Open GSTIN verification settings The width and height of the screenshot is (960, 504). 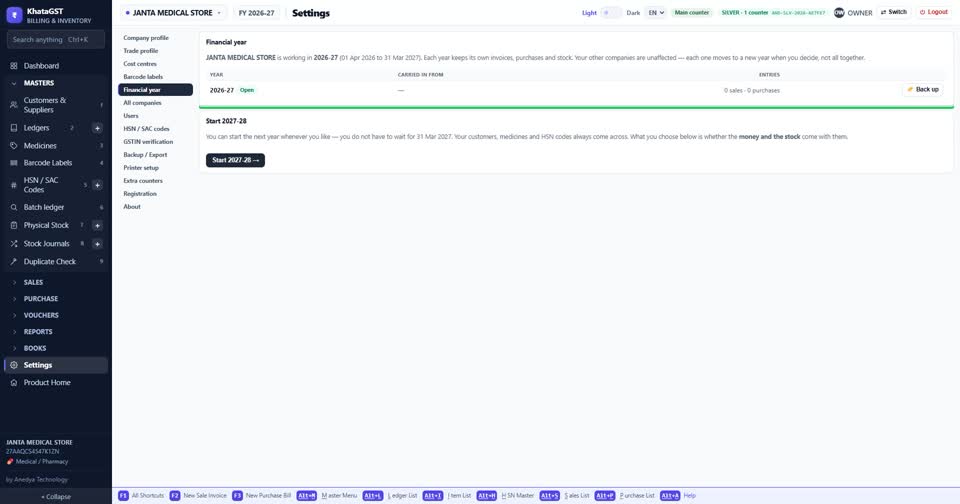(x=156, y=141)
